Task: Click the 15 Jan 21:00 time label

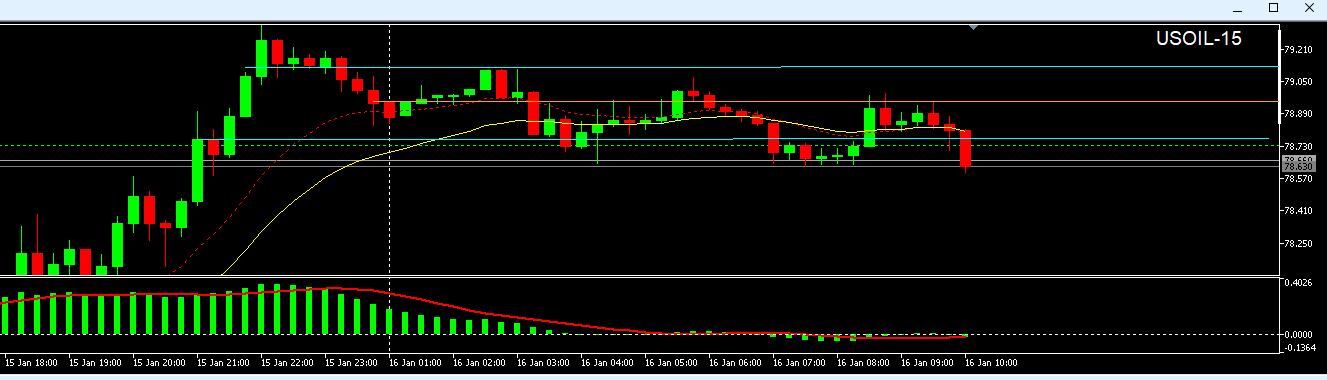Action: (x=223, y=363)
